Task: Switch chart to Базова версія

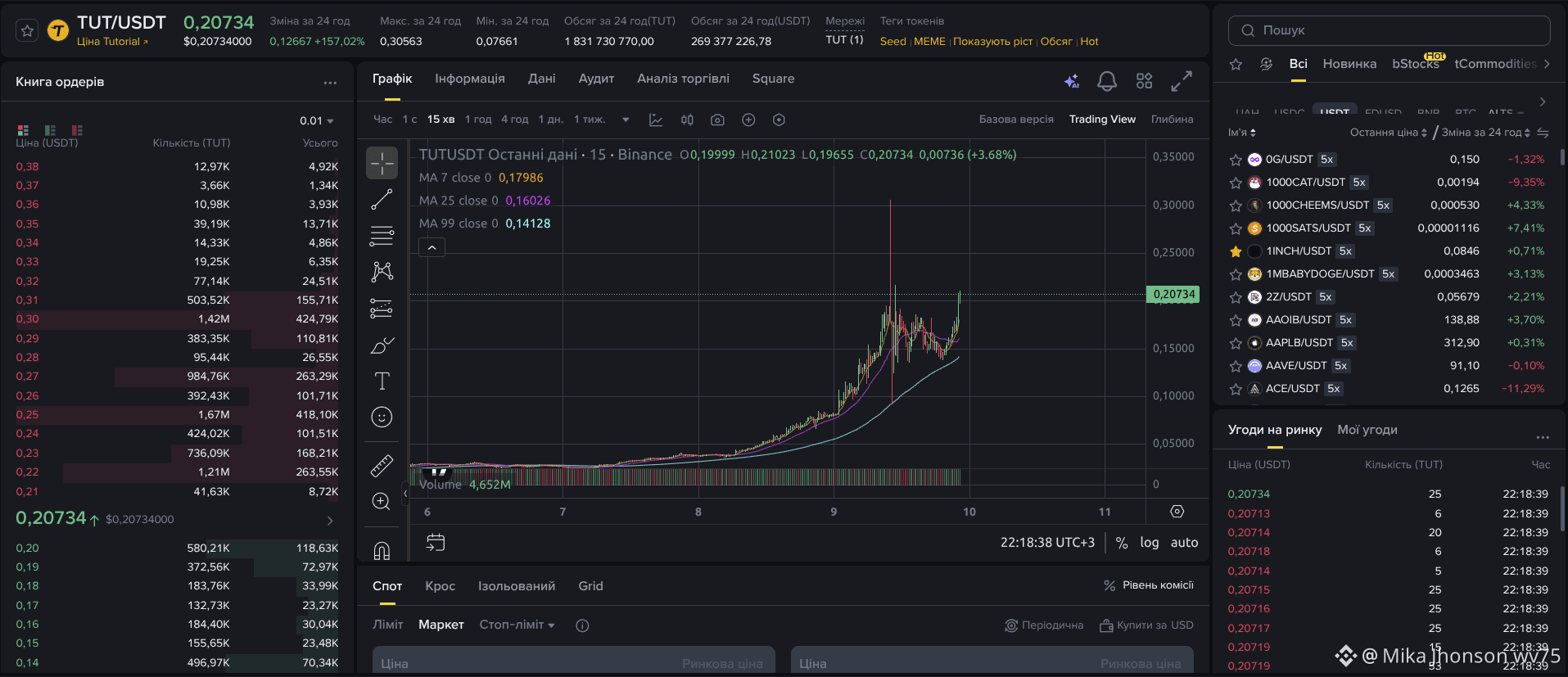Action: point(1016,120)
